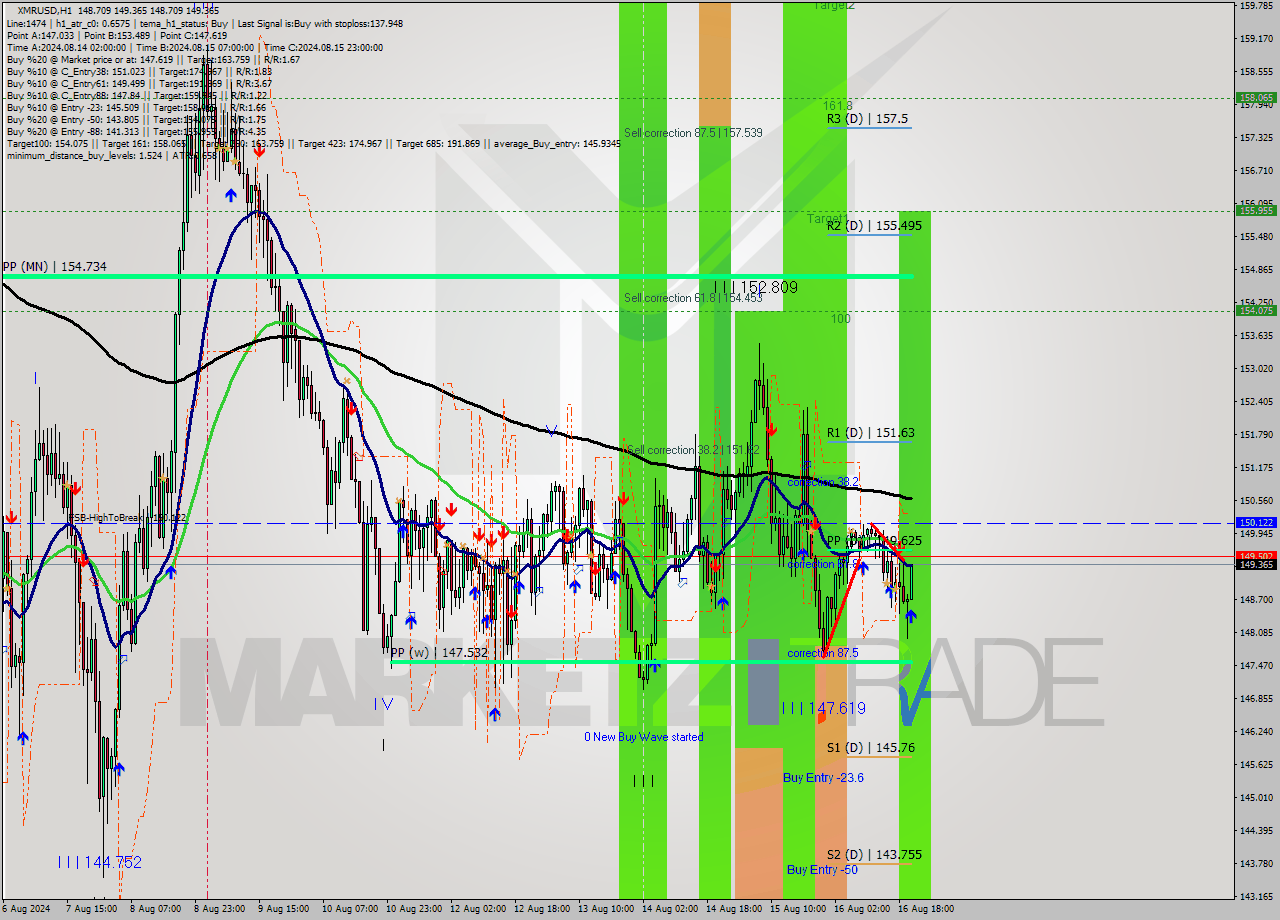This screenshot has height=920, width=1280.
Task: Click 'Sell correction 87.5 | 157.539' label
Action: click(x=693, y=132)
